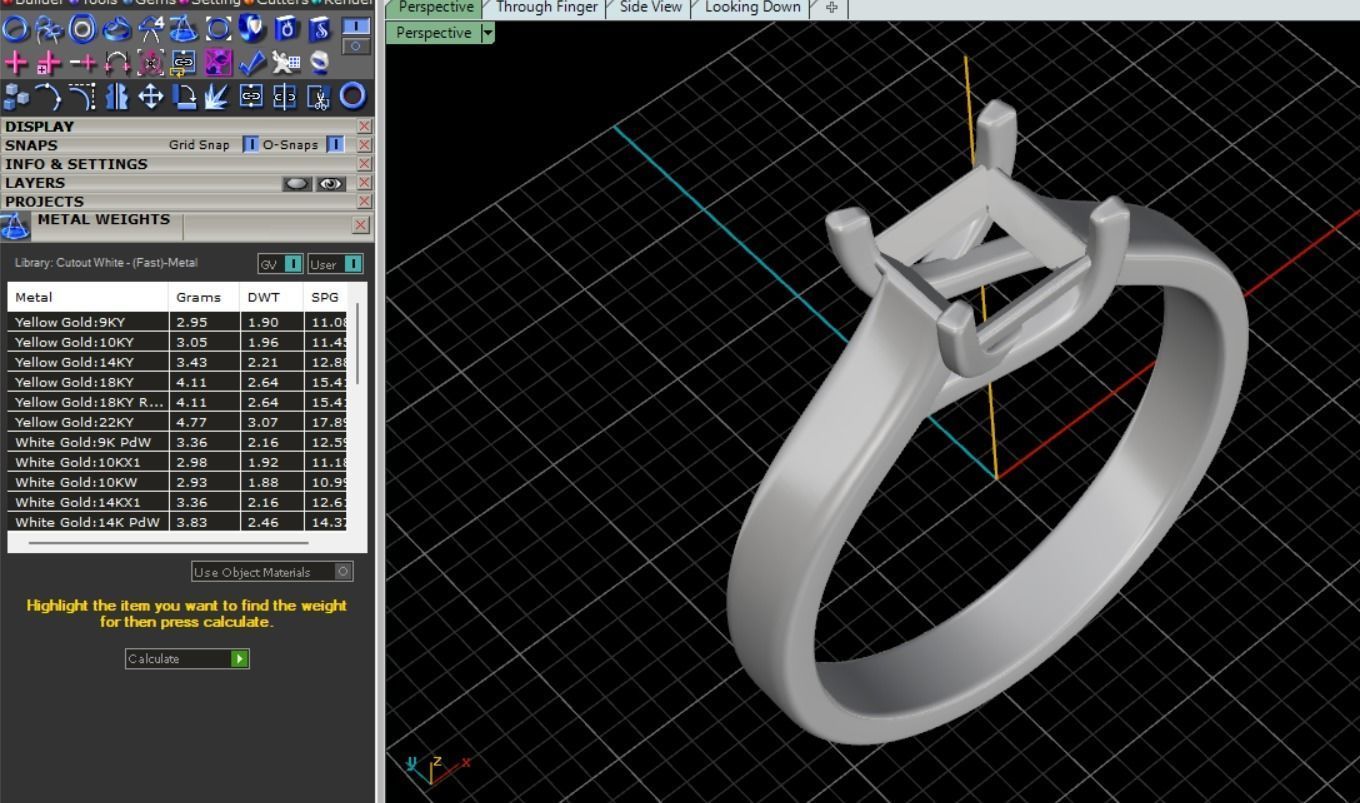Toggle the lower O switch beside toolbar
This screenshot has width=1360, height=803.
coord(356,46)
